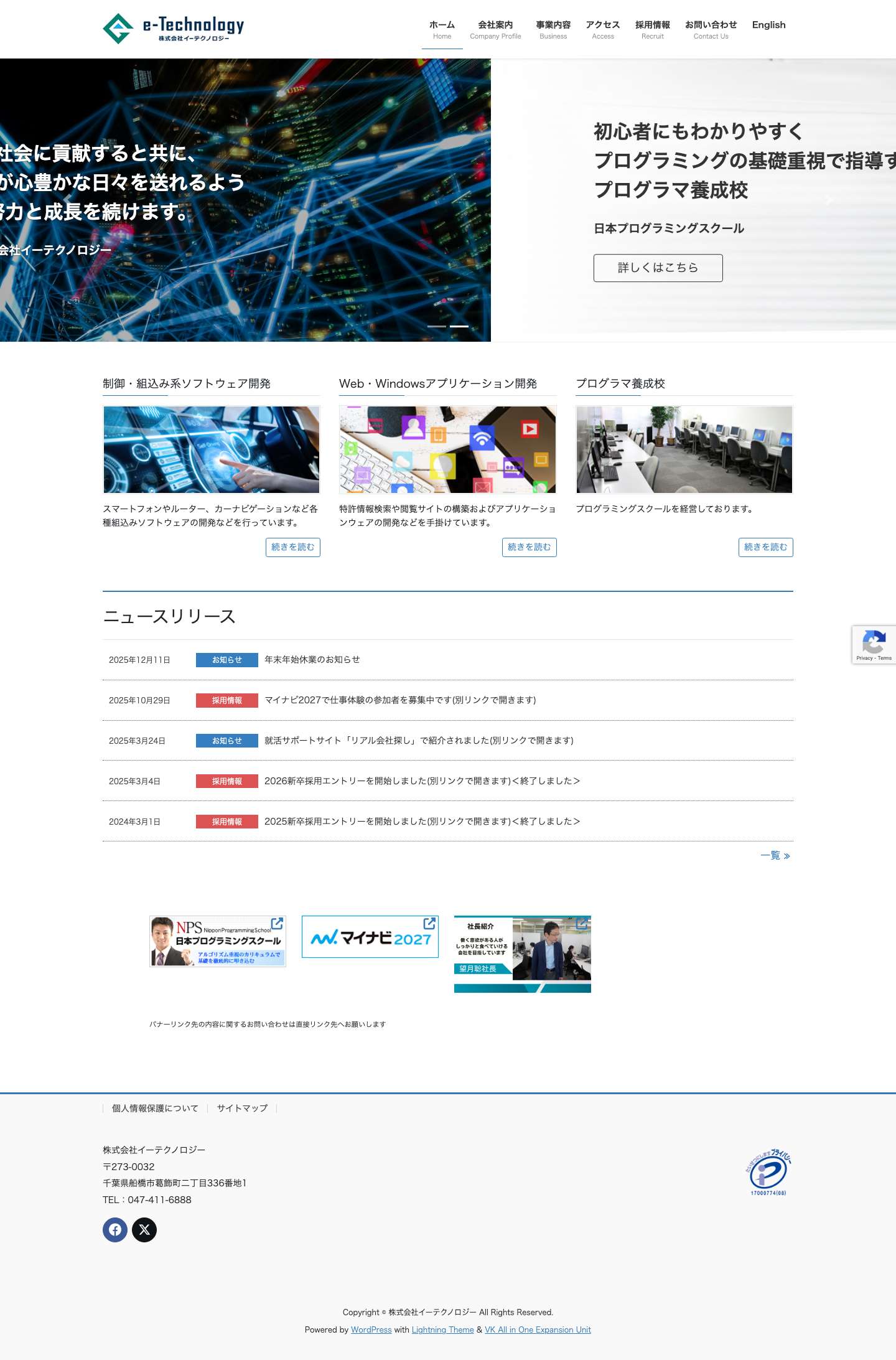896x1360 pixels.
Task: Open the 社長紹介 banner
Action: click(x=523, y=954)
